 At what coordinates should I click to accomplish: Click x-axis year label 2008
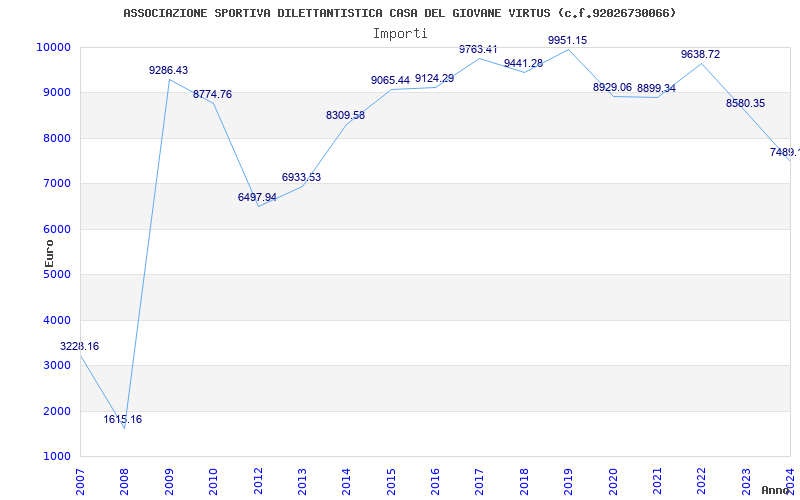124,482
